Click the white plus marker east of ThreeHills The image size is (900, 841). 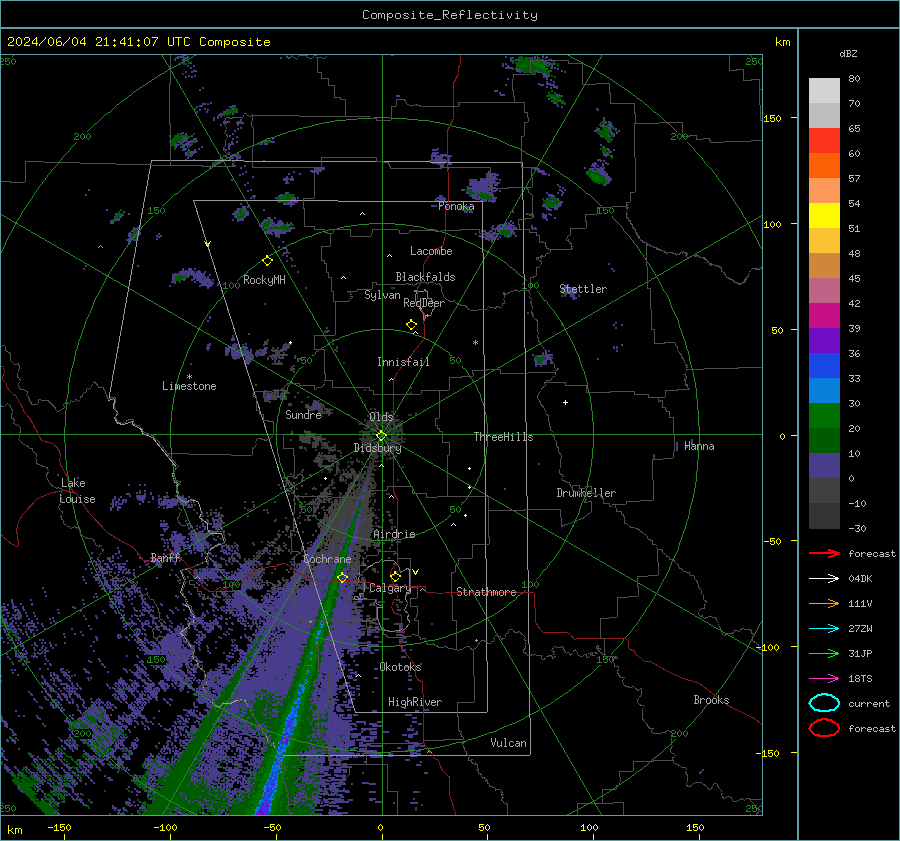pyautogui.click(x=565, y=402)
